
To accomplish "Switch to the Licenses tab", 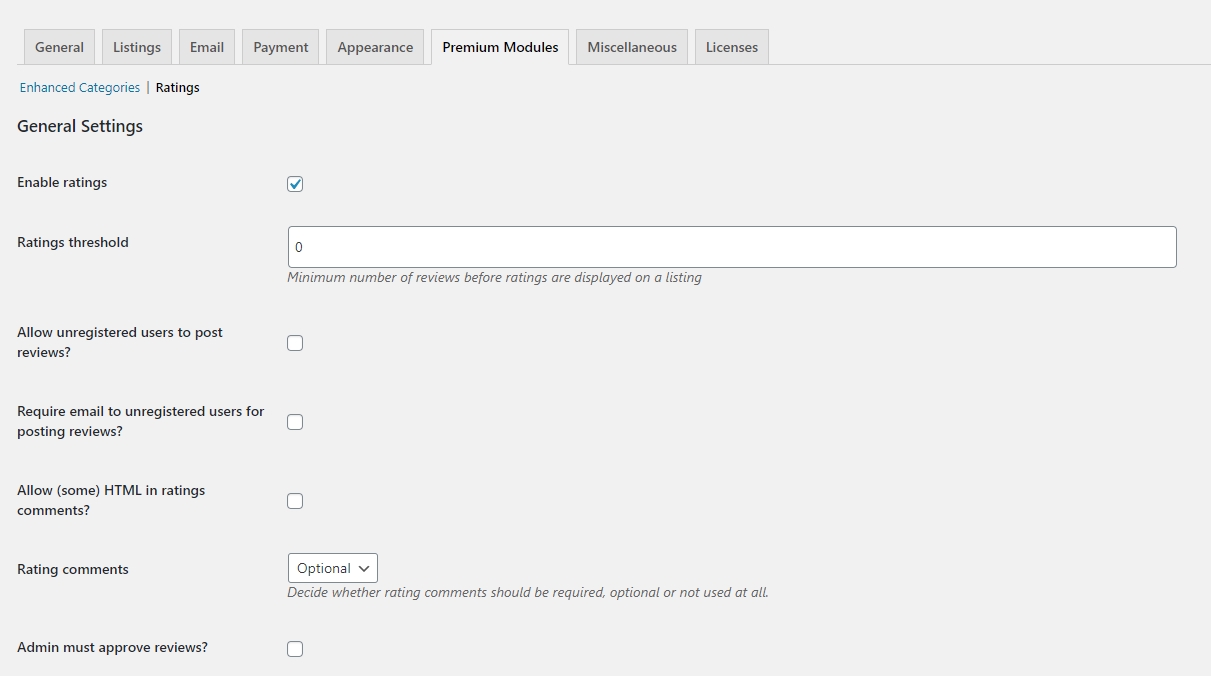I will pos(732,47).
